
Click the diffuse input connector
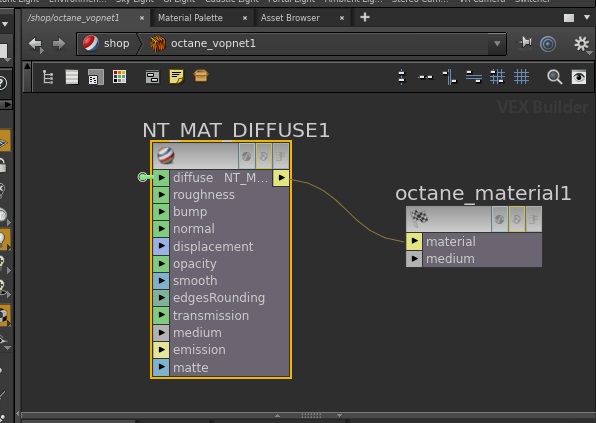pyautogui.click(x=161, y=177)
